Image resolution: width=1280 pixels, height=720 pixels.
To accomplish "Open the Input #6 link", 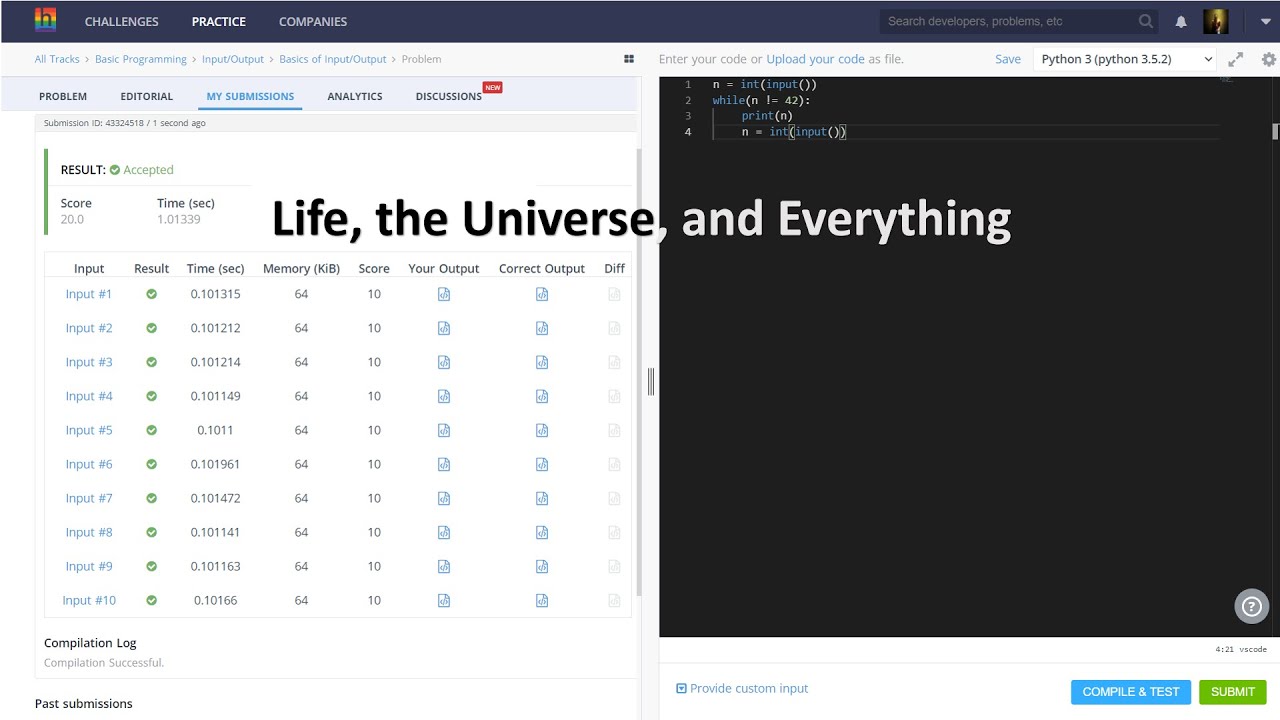I will (89, 464).
